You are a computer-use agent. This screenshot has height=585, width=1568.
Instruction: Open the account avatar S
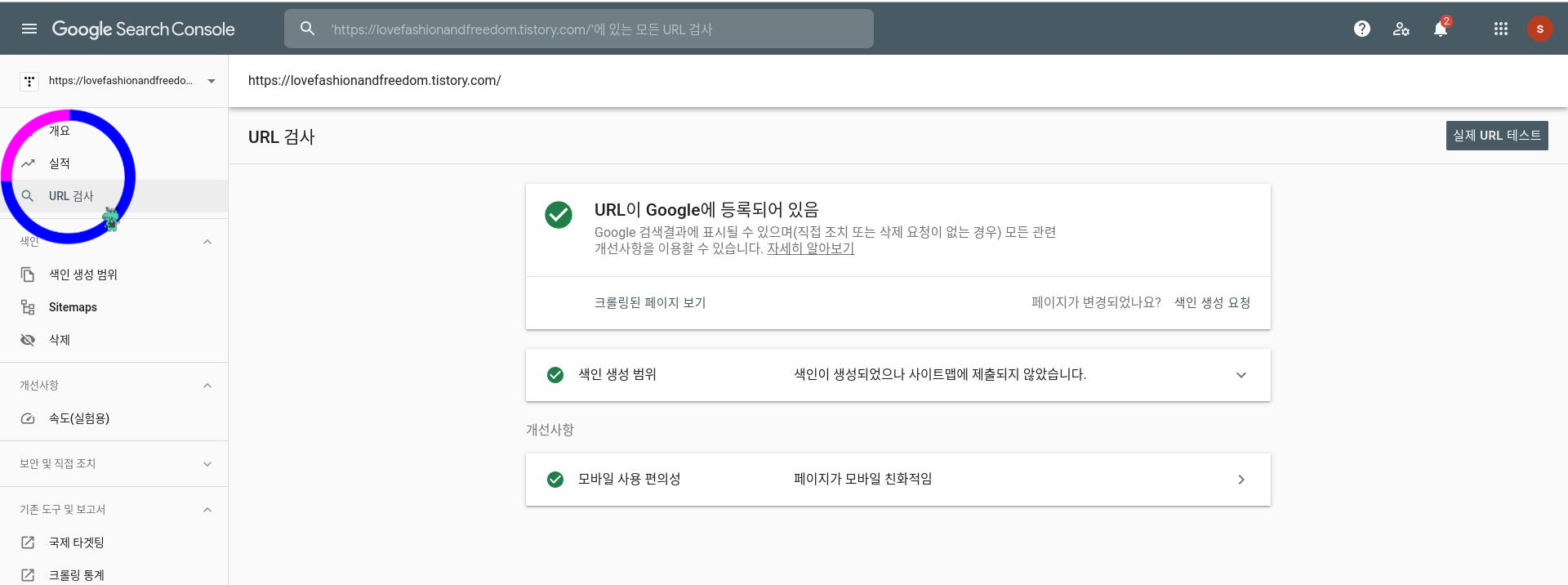click(x=1539, y=29)
